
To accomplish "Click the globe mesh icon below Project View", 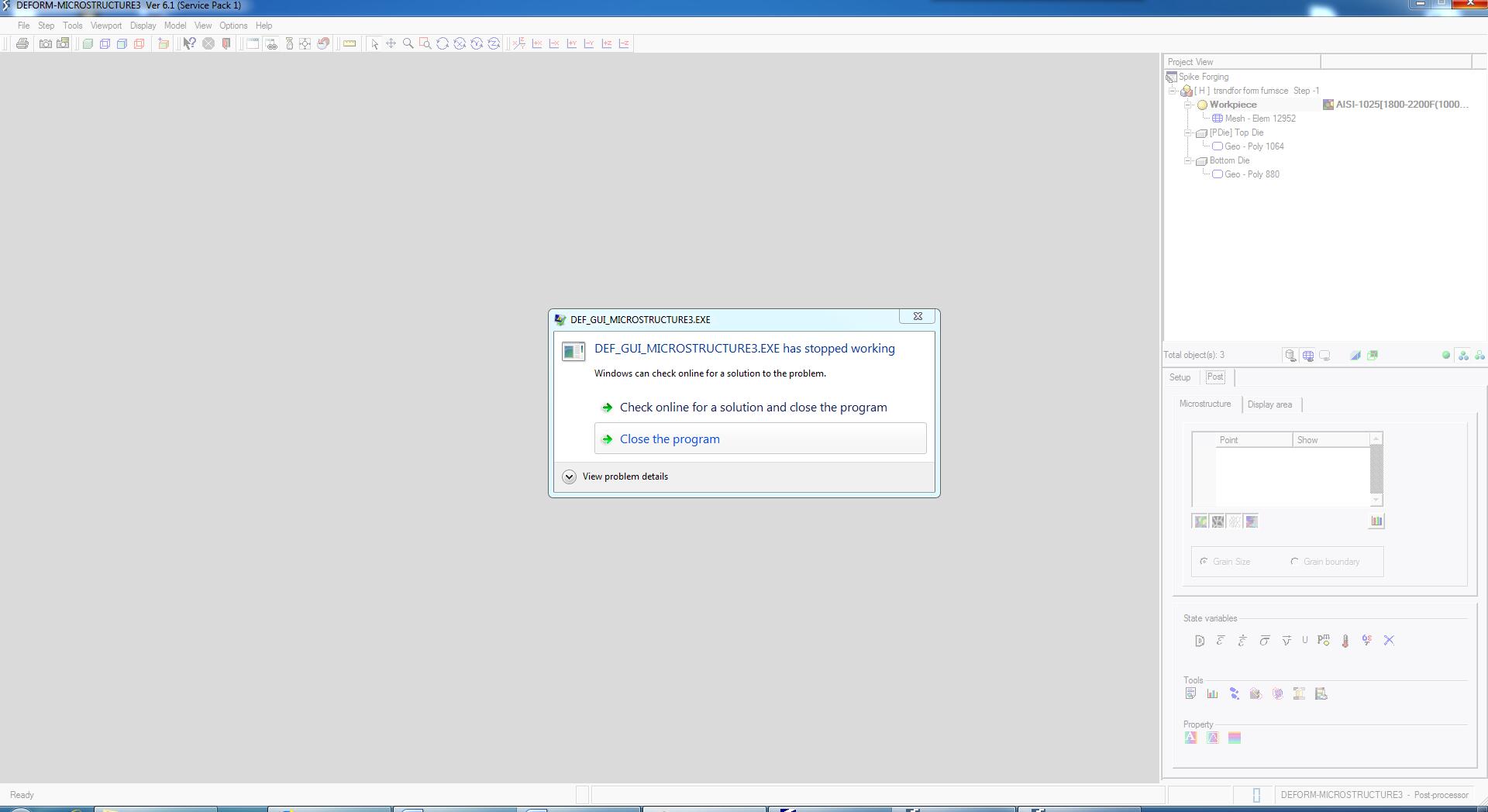I will pos(1307,356).
